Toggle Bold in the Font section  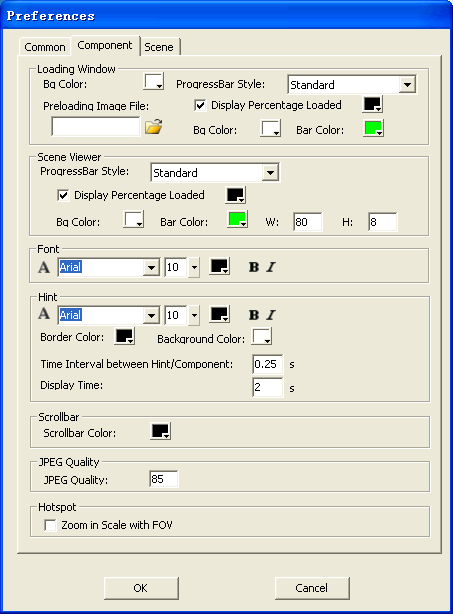254,267
